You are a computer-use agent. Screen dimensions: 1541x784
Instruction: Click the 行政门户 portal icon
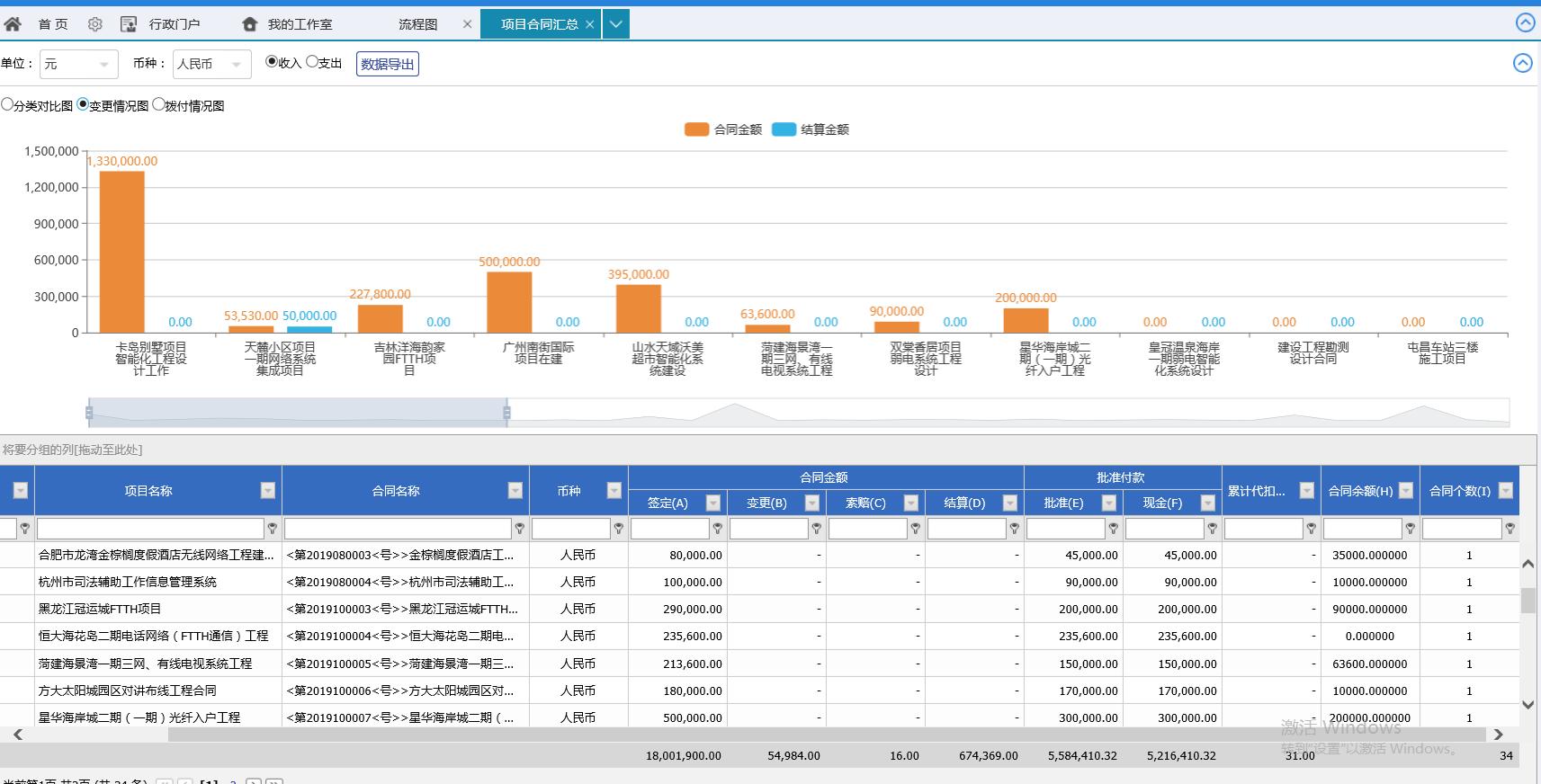click(129, 24)
